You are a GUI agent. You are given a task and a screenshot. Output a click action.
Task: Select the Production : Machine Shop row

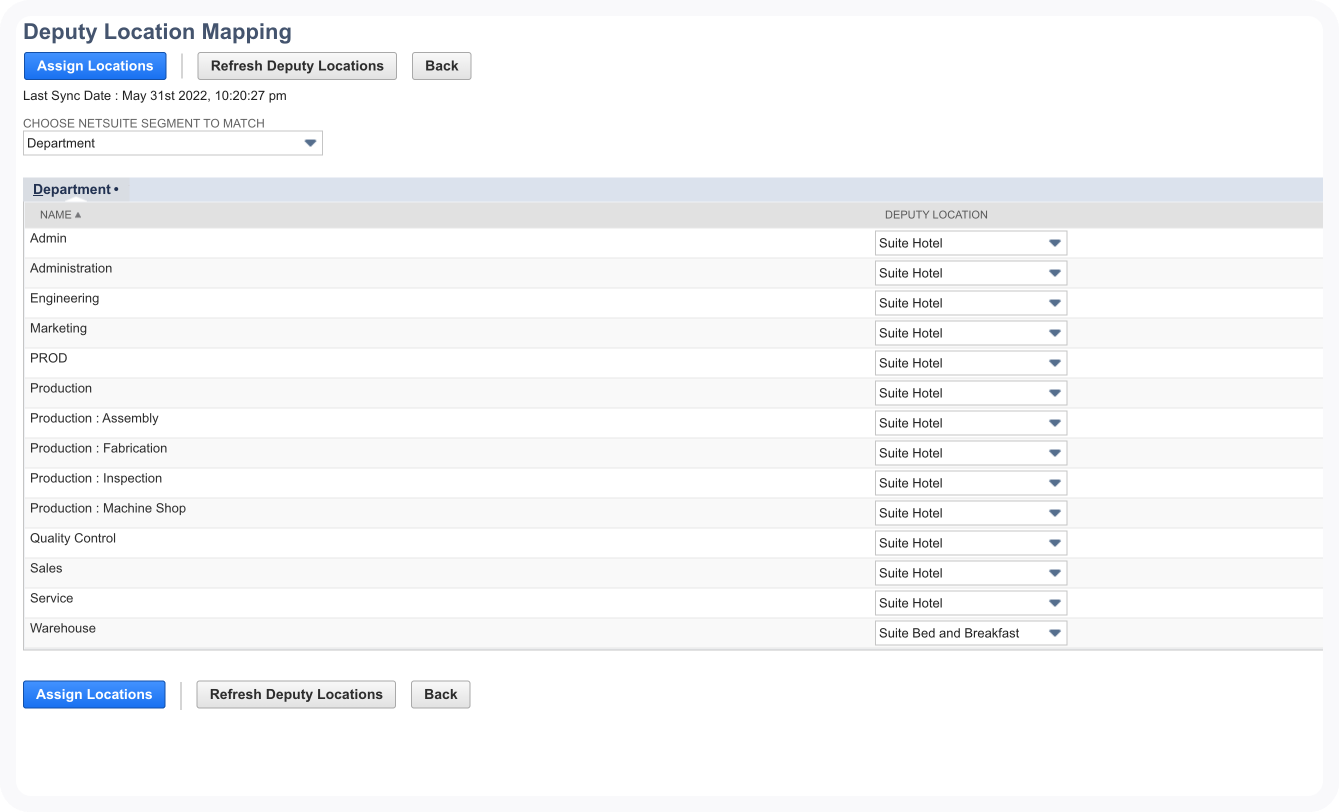(x=108, y=508)
